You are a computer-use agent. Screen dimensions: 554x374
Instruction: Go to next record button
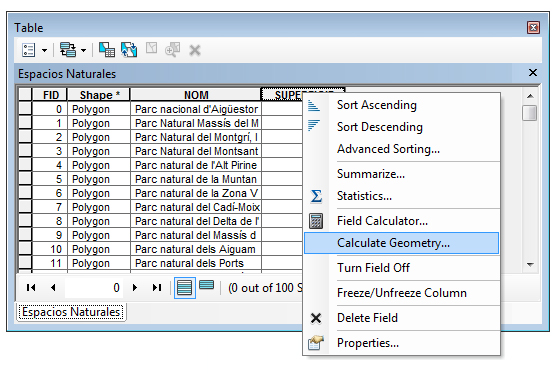point(135,287)
